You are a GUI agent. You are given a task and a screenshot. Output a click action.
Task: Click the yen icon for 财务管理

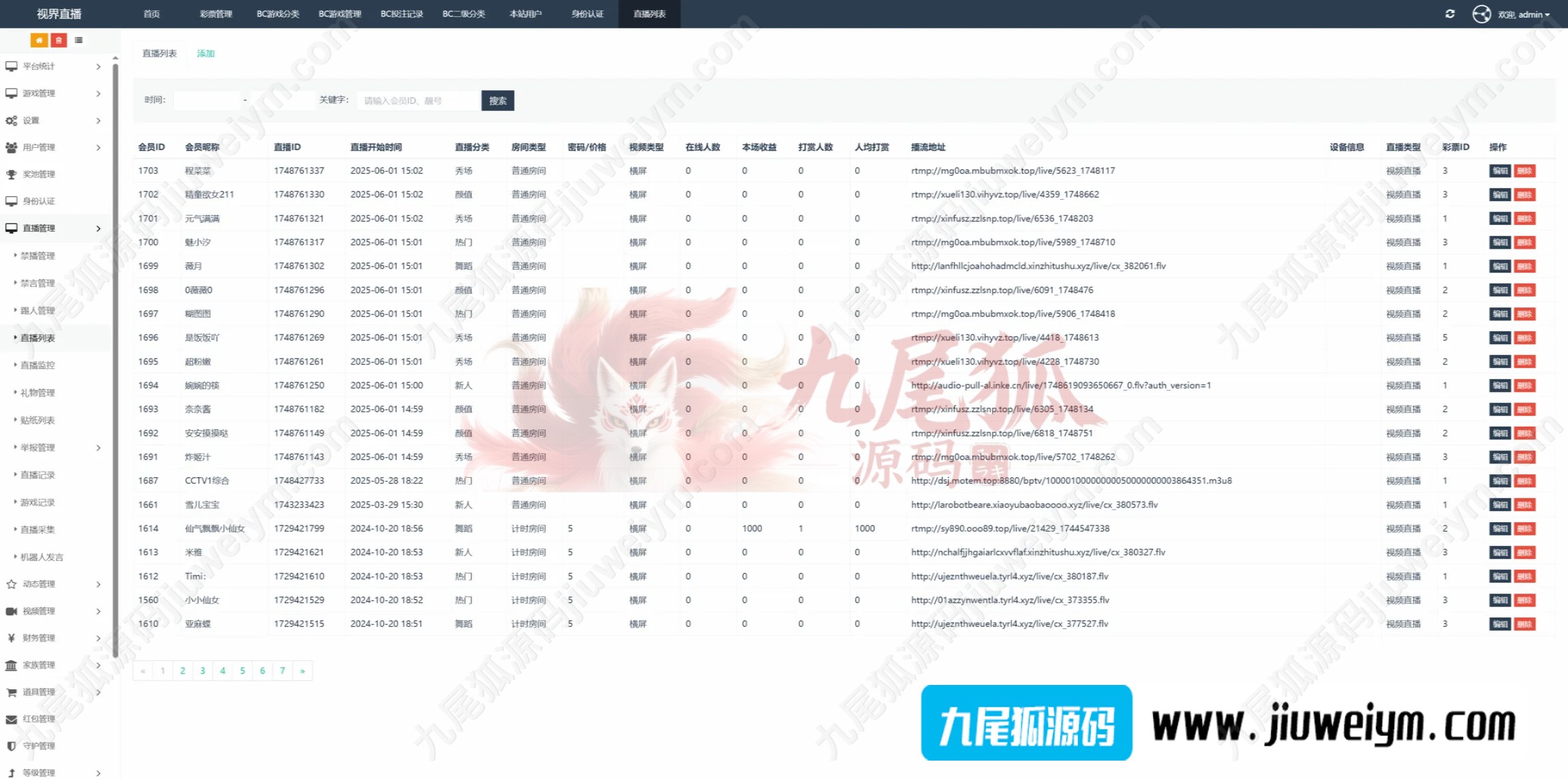(12, 638)
